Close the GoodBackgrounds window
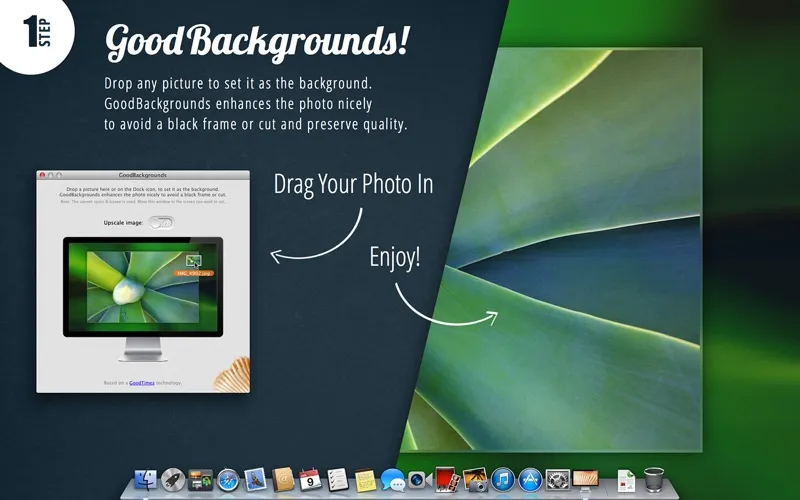This screenshot has height=500, width=800. [42, 175]
